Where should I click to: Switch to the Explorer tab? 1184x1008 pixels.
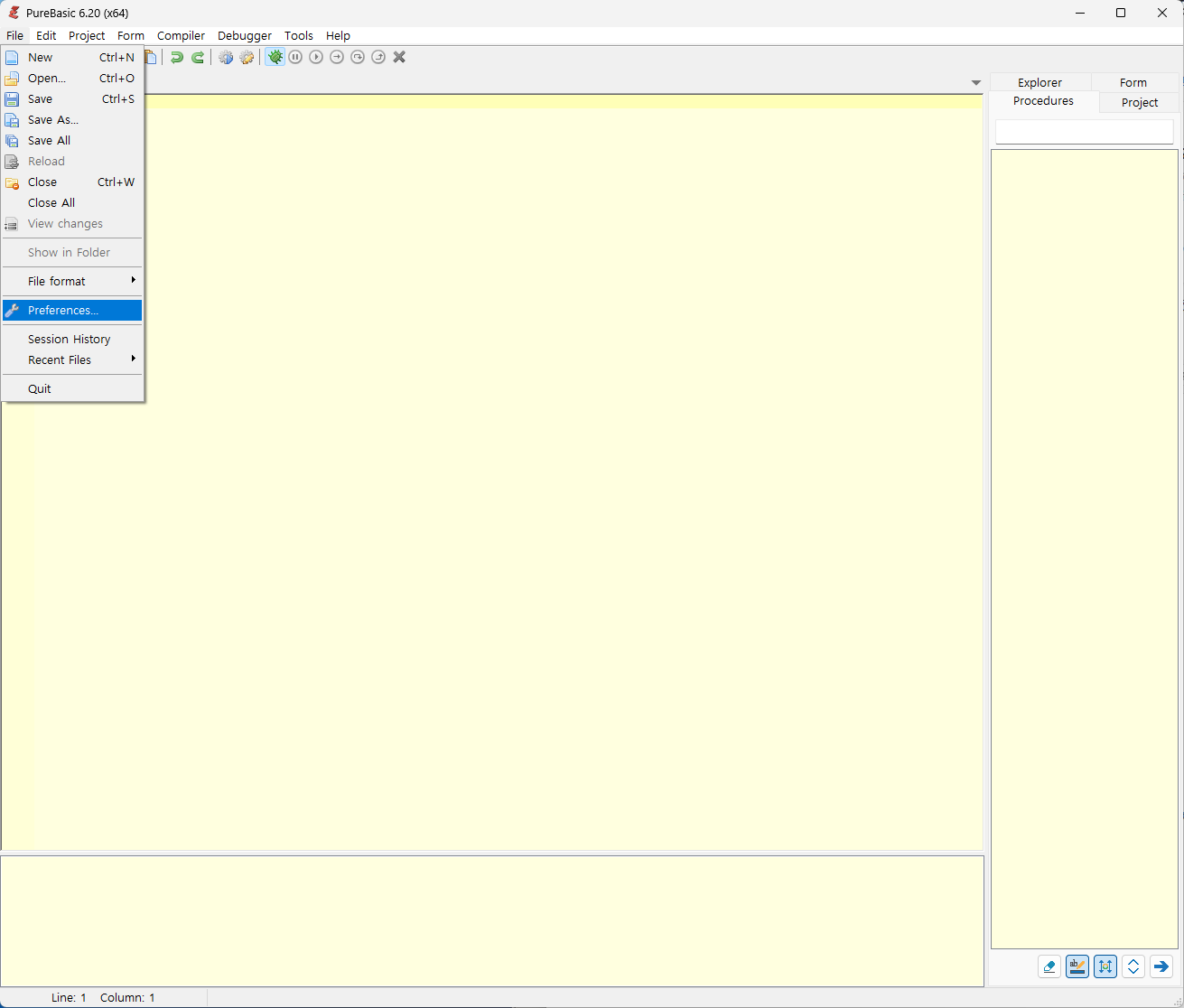1040,82
